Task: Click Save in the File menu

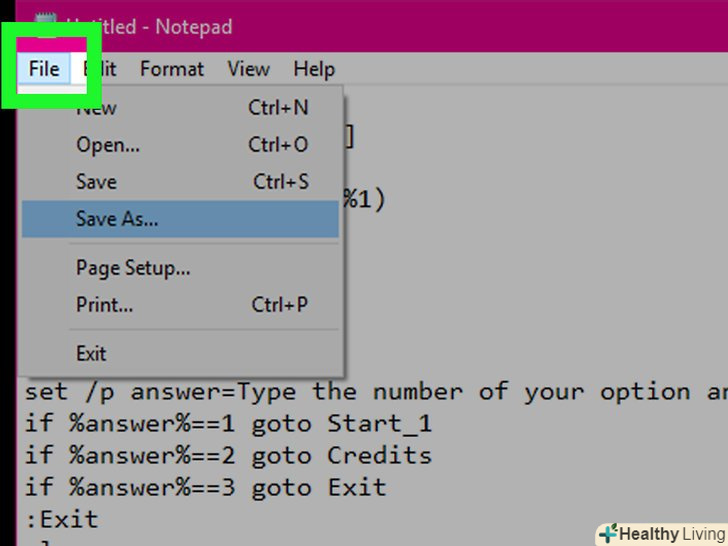Action: tap(96, 182)
